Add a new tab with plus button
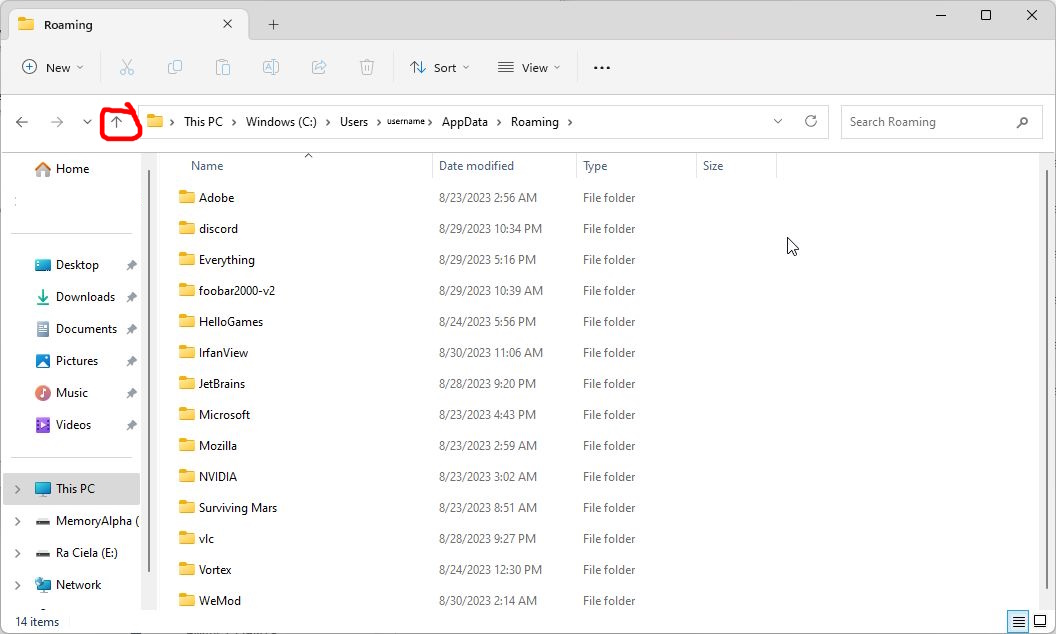1056x634 pixels. tap(273, 24)
